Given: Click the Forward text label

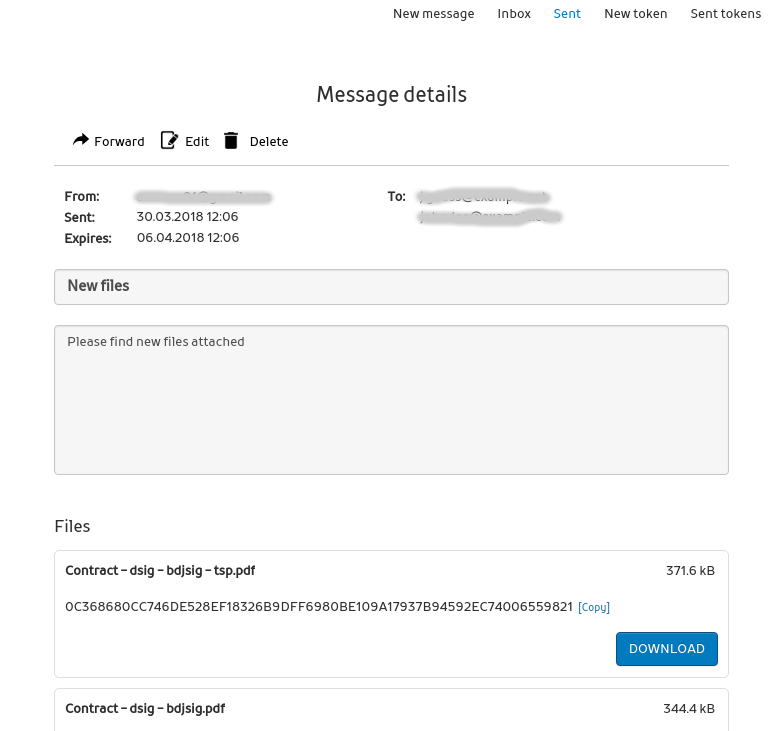Looking at the screenshot, I should (119, 142).
